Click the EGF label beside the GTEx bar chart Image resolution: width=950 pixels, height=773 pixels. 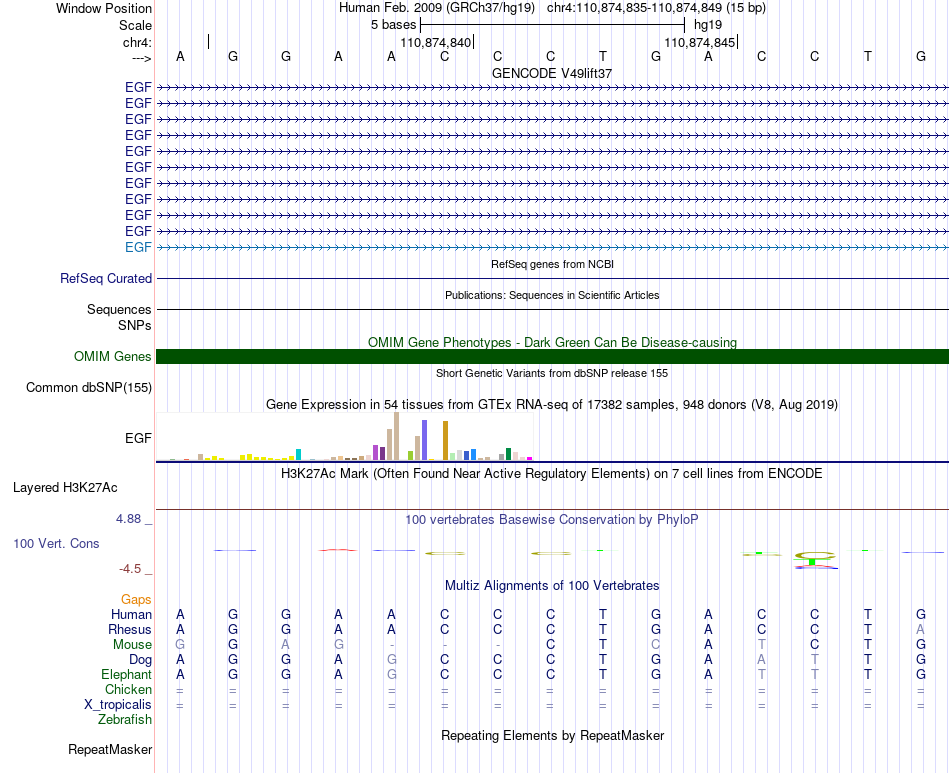(138, 438)
